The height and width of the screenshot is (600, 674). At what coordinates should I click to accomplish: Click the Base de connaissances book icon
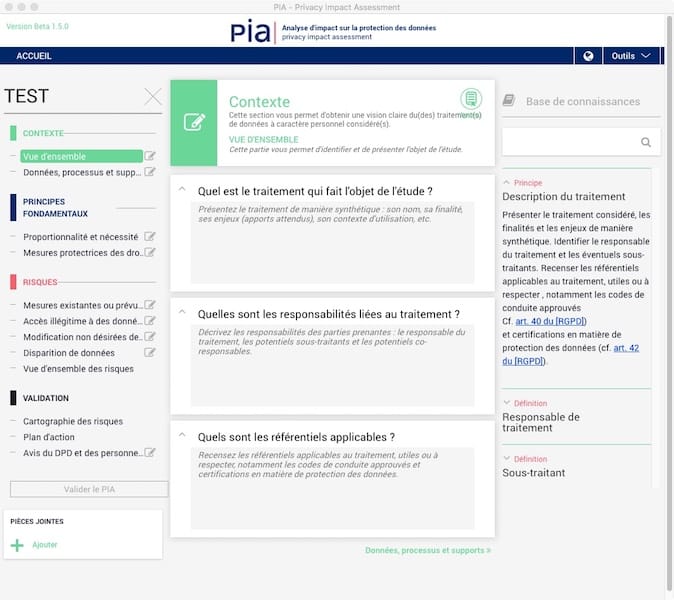coord(509,101)
